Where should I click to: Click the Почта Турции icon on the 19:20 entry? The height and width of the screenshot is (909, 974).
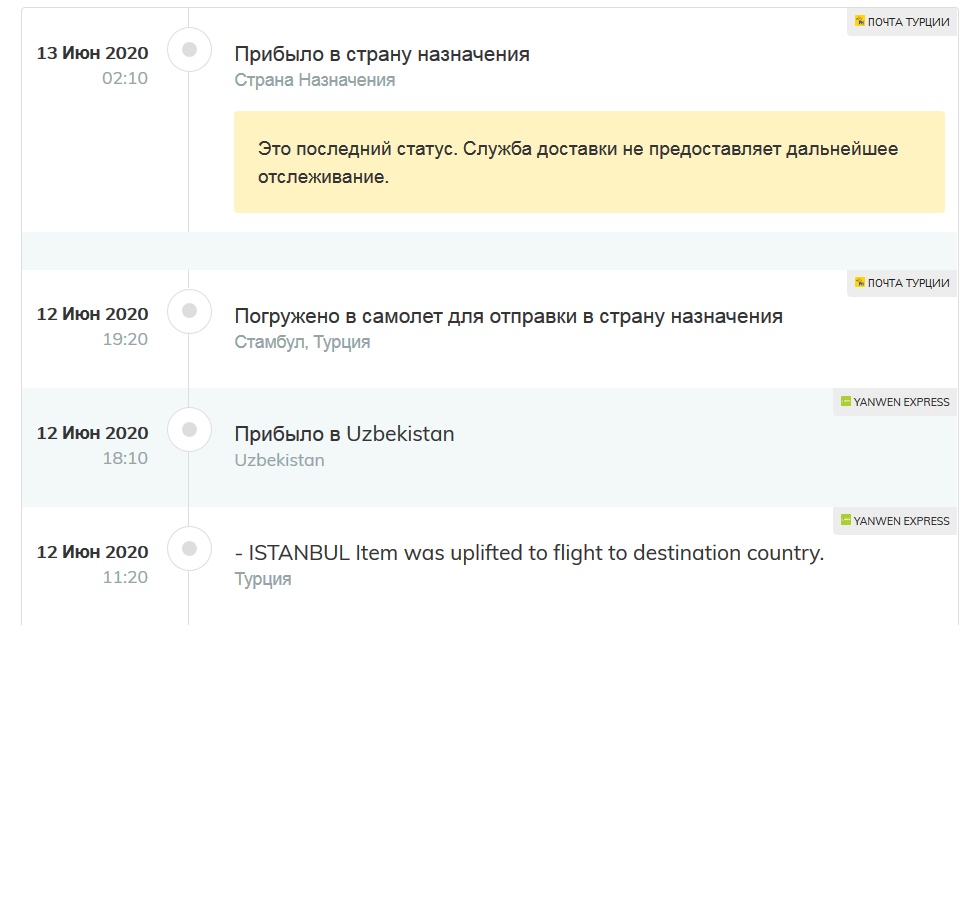860,283
